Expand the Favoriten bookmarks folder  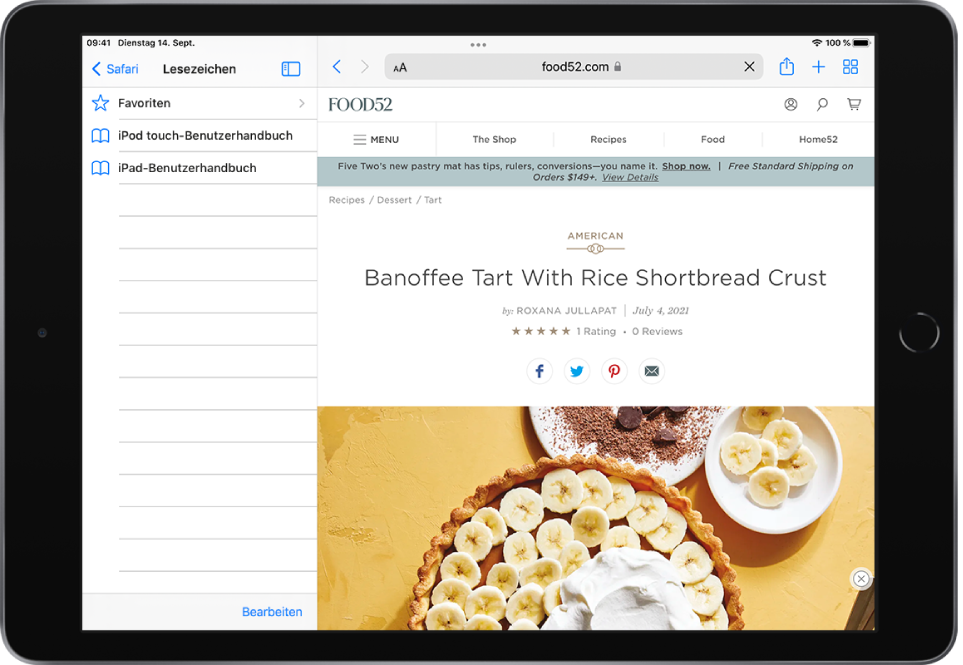[198, 103]
